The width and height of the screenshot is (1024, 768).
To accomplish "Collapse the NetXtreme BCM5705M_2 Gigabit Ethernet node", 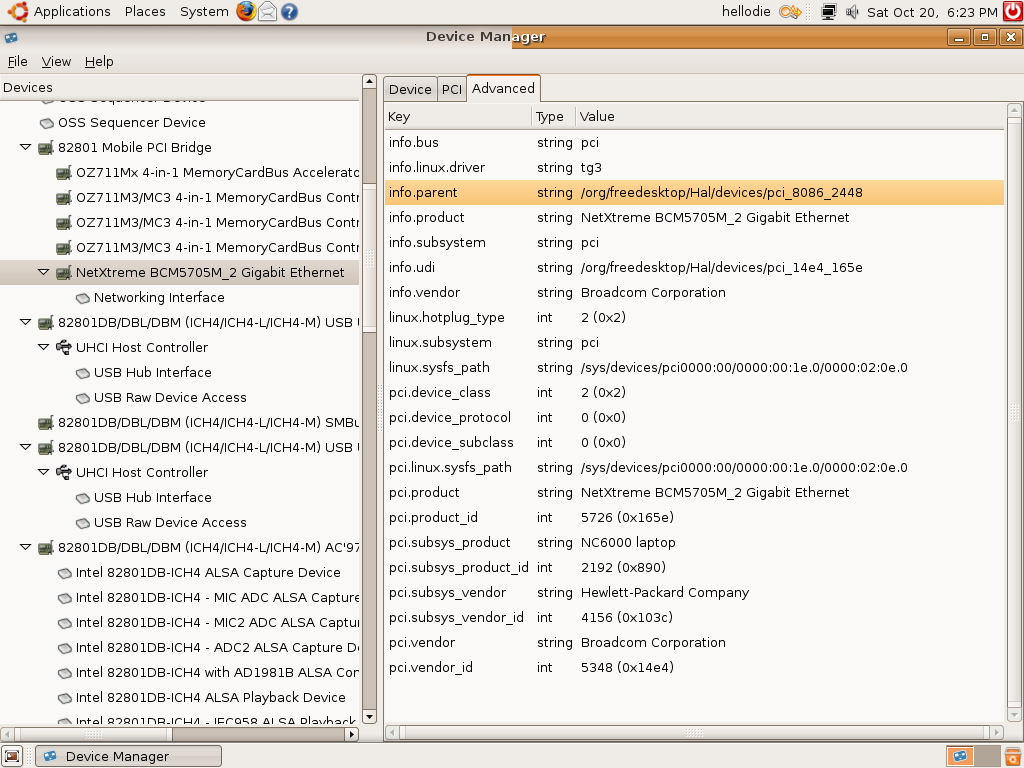I will click(44, 272).
